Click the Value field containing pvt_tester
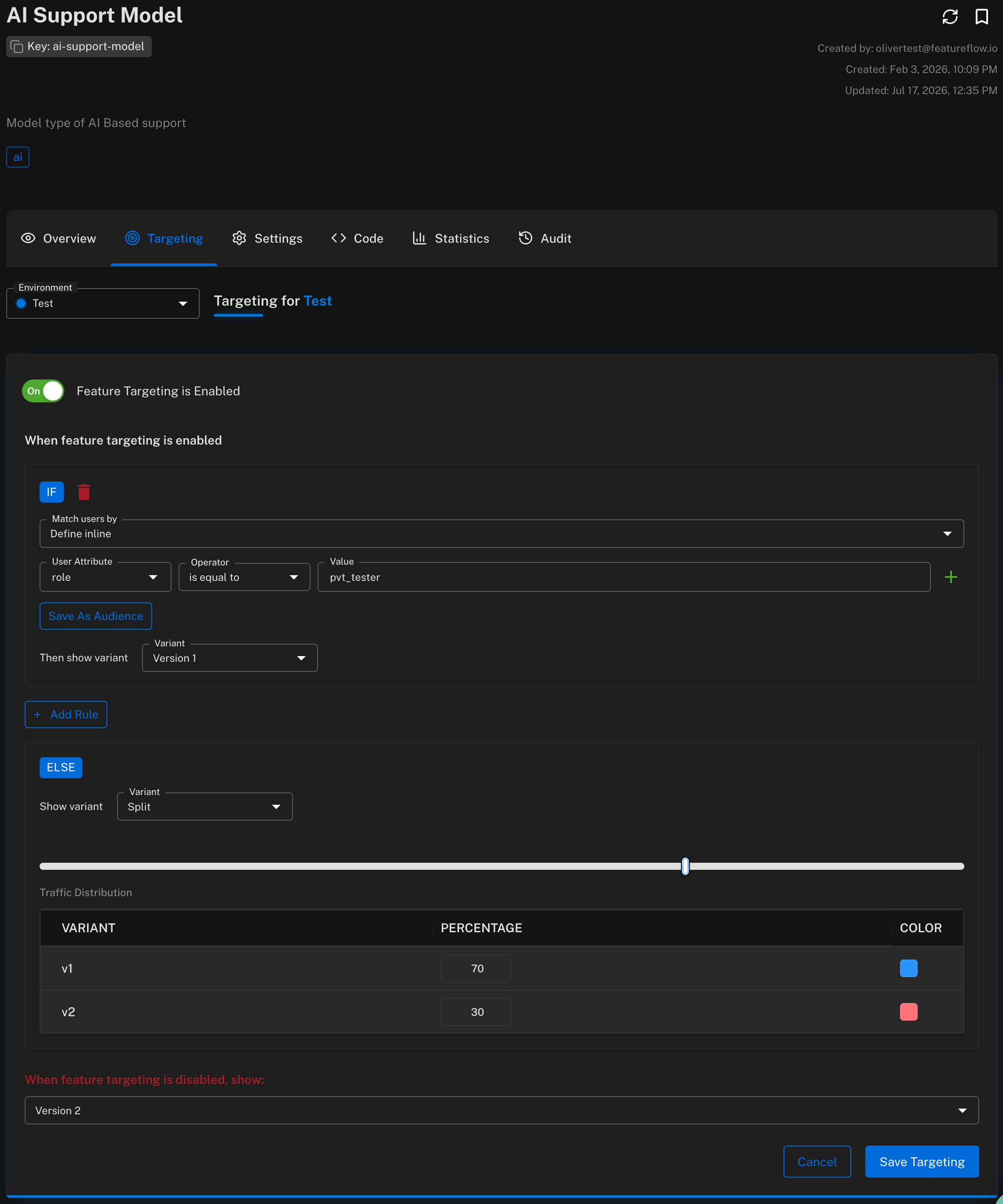This screenshot has width=1003, height=1204. pos(624,577)
